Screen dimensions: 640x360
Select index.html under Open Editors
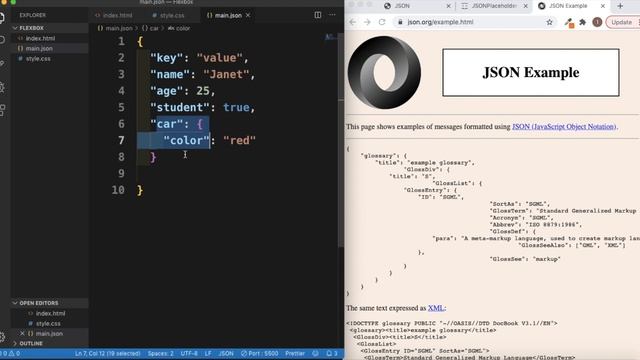(x=50, y=313)
